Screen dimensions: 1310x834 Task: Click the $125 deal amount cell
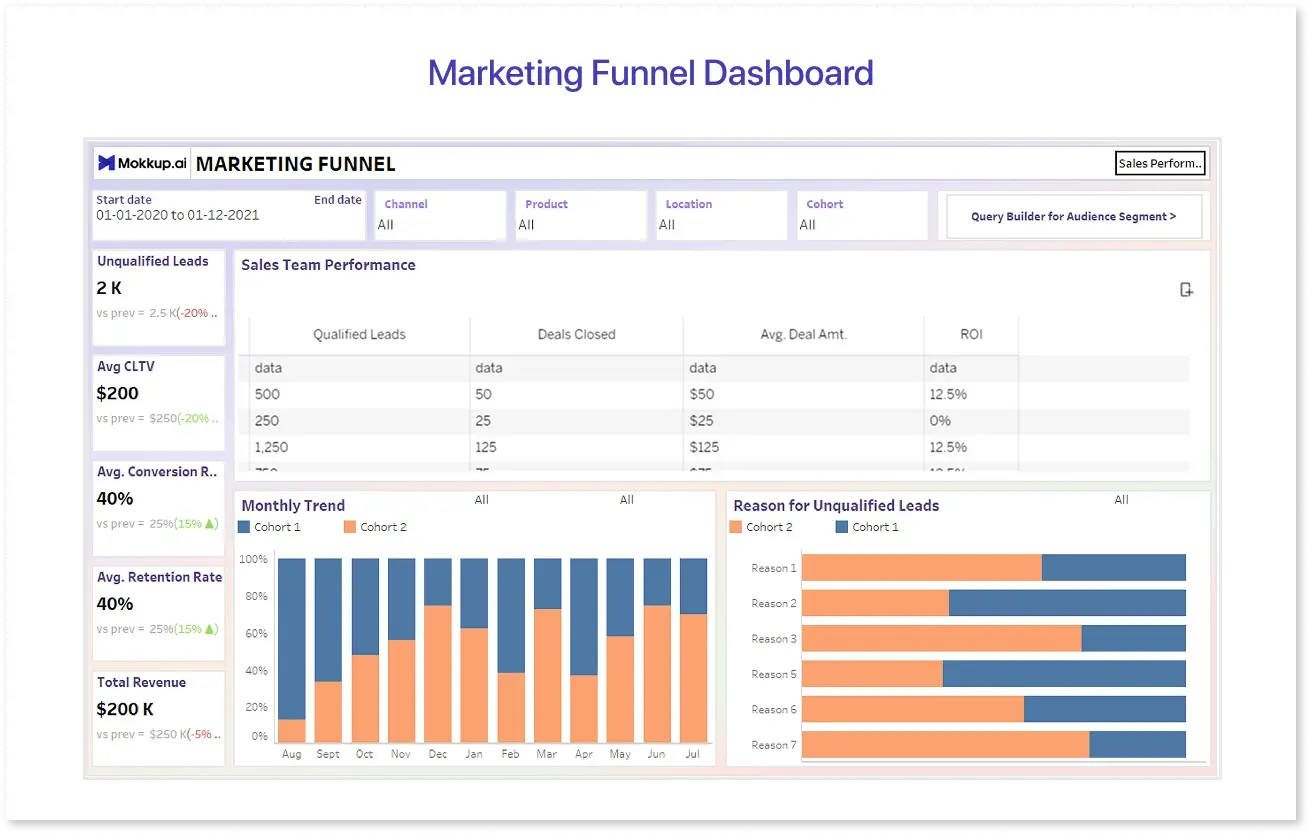click(704, 447)
